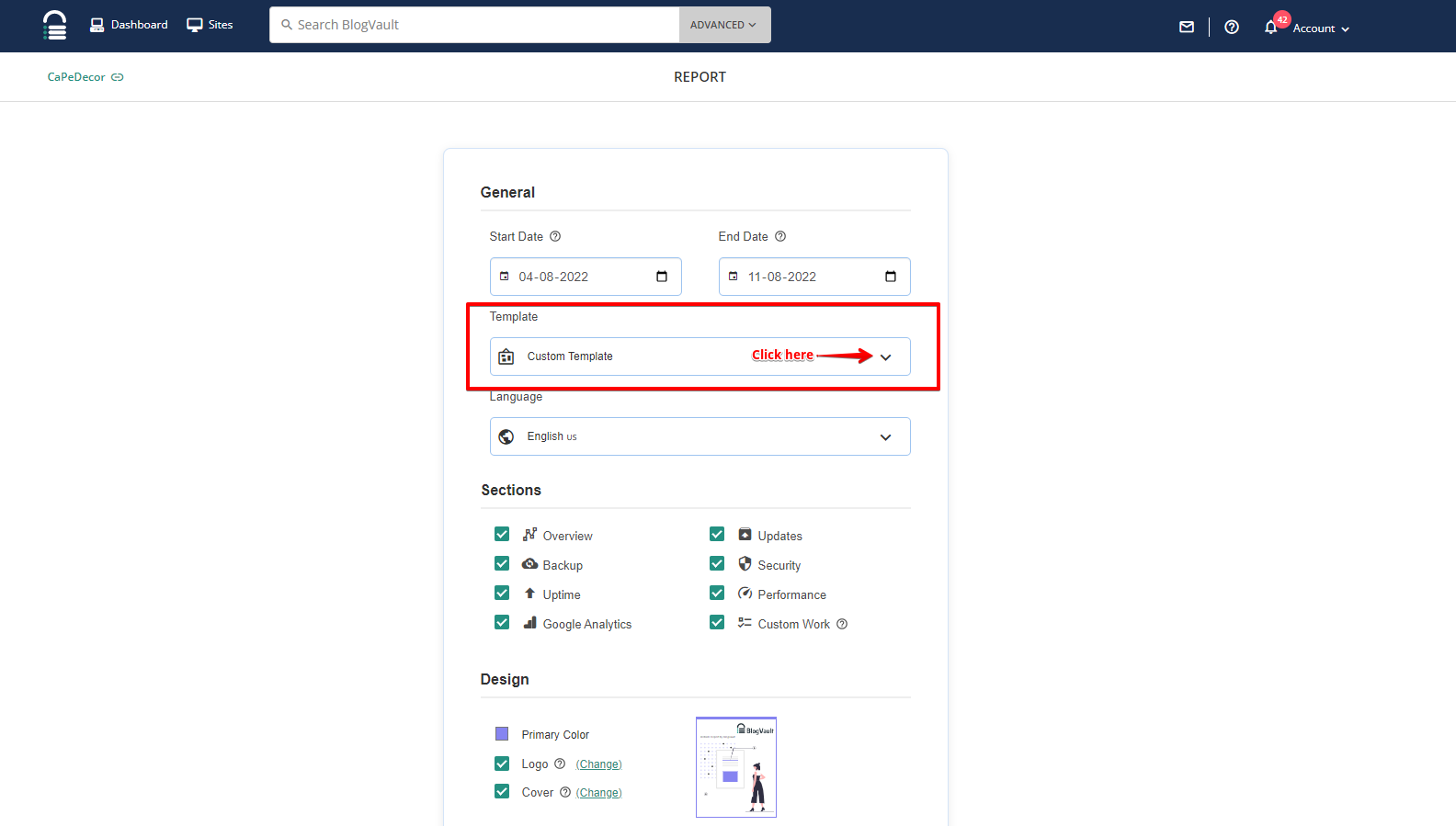
Task: Open the English language dropdown
Action: pyautogui.click(x=700, y=436)
